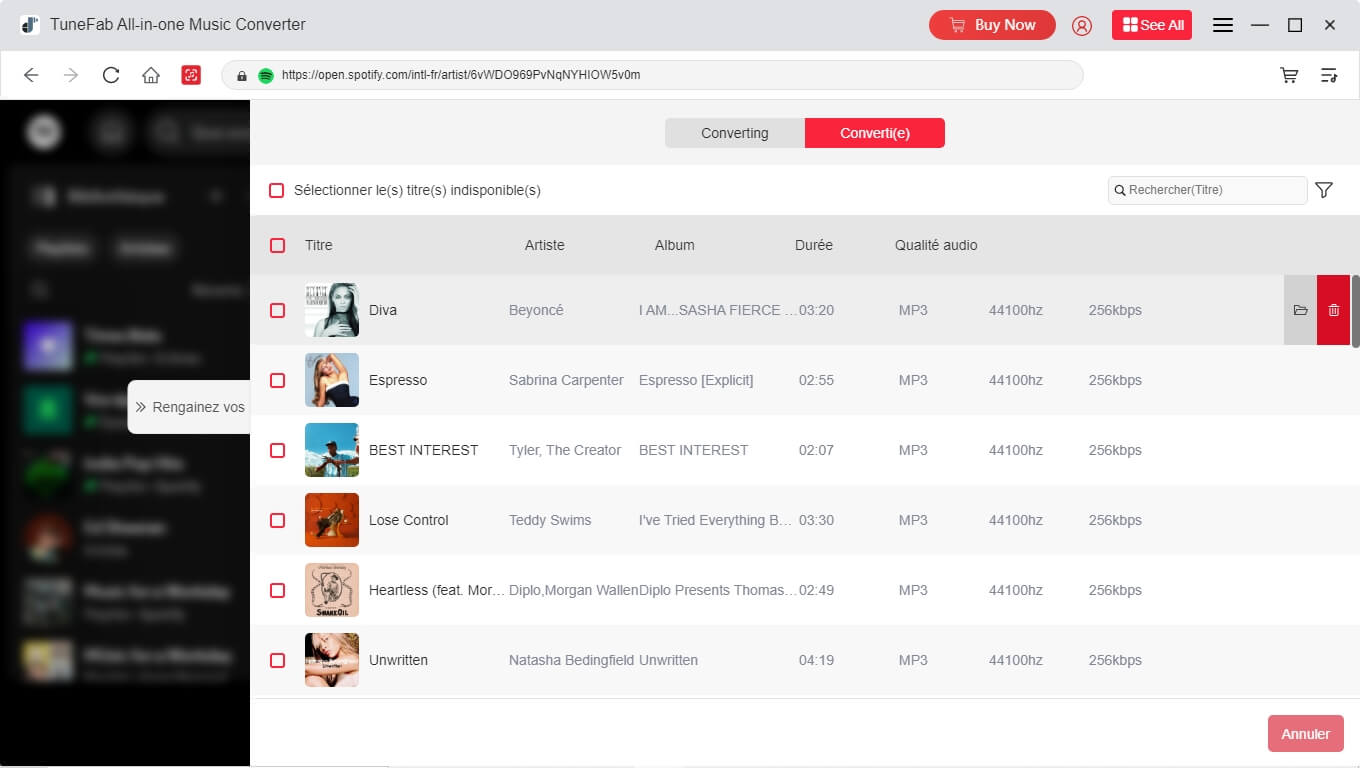This screenshot has width=1360, height=768.
Task: Switch to the Converti(e) tab
Action: (x=875, y=133)
